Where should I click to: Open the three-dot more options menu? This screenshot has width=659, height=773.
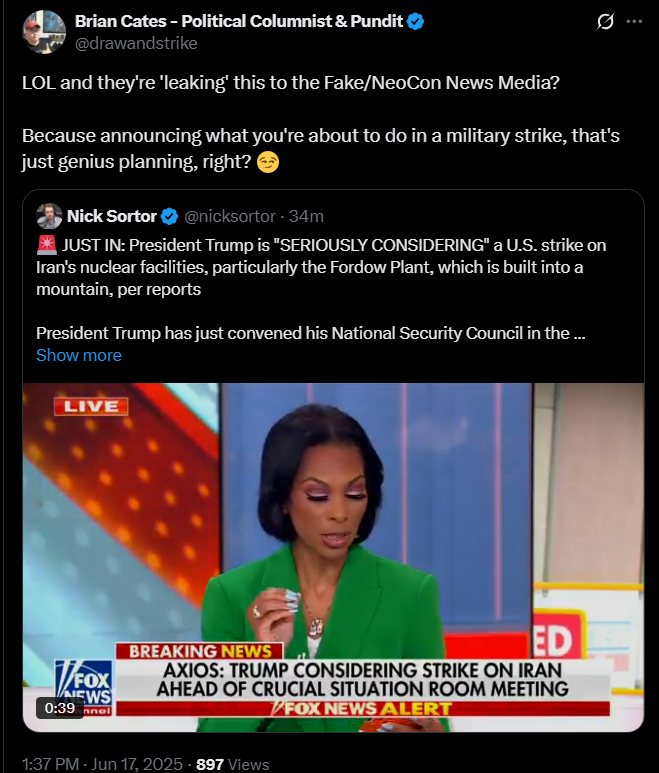coord(634,22)
